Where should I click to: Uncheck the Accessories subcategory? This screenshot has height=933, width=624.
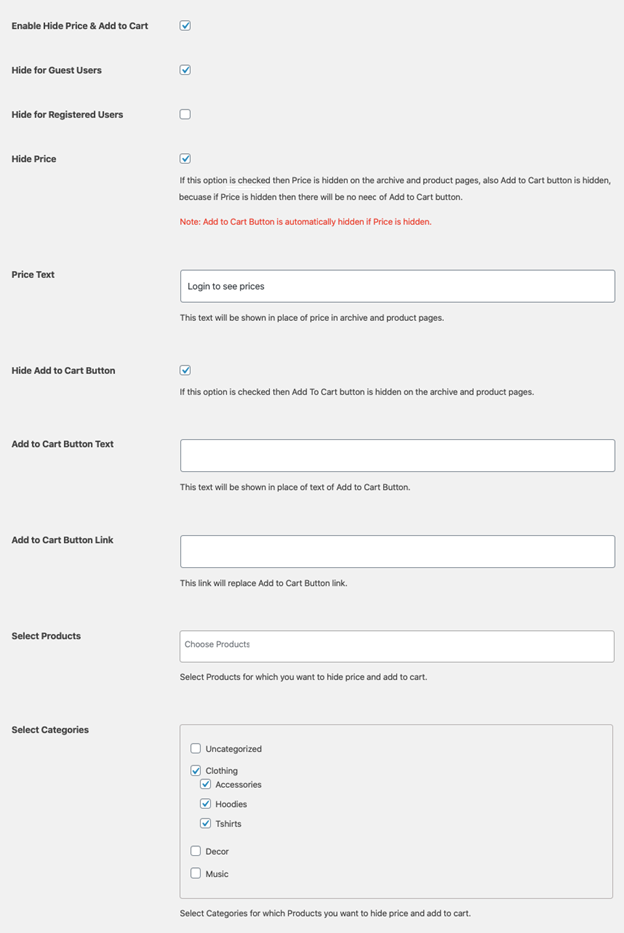tap(206, 784)
